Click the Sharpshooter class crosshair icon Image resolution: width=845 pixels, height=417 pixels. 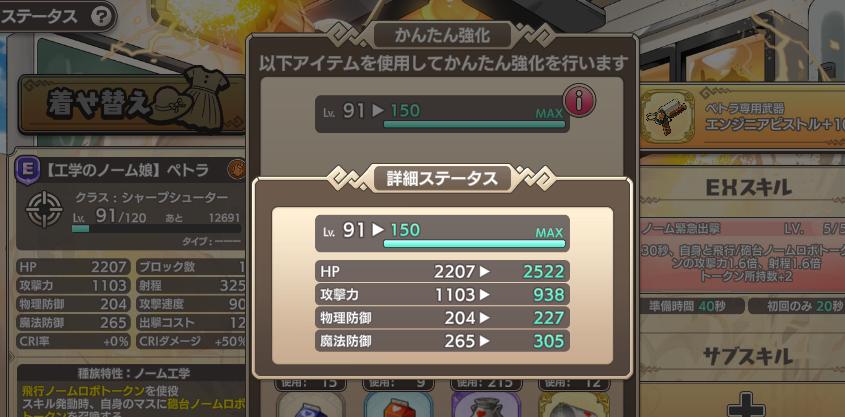pos(45,209)
